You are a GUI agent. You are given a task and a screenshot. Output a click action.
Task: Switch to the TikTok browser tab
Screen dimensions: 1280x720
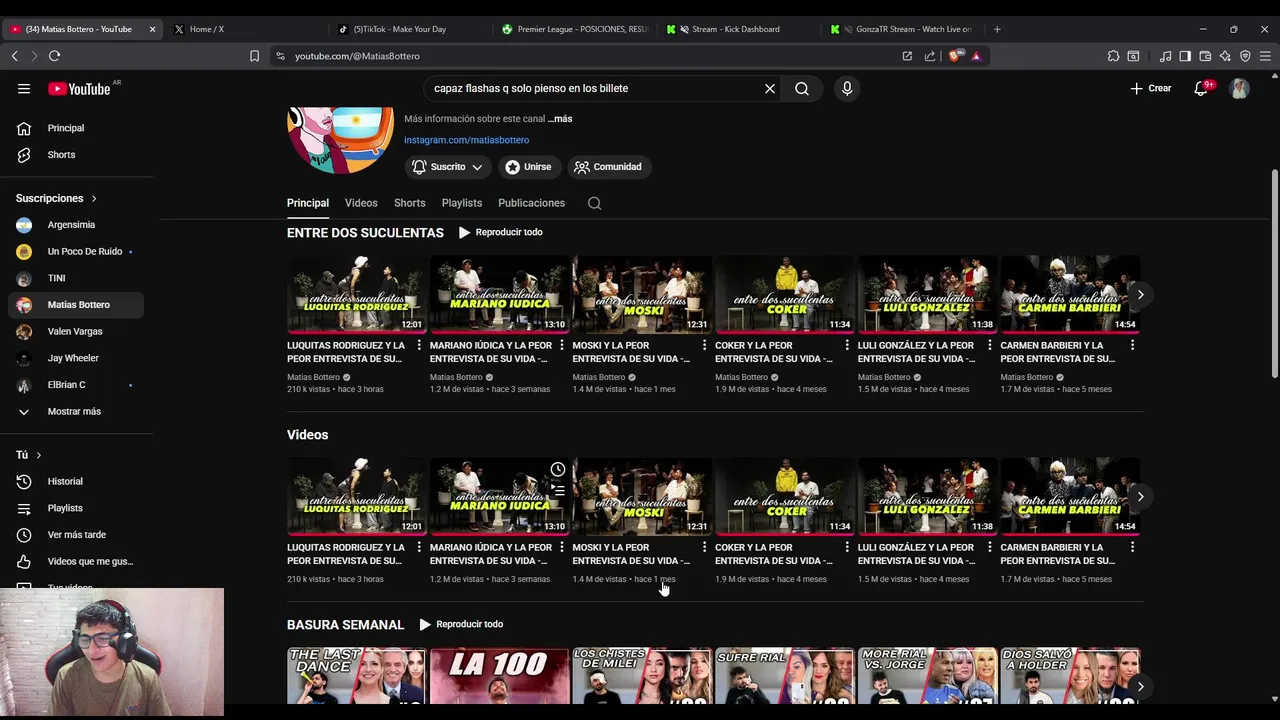[407, 29]
